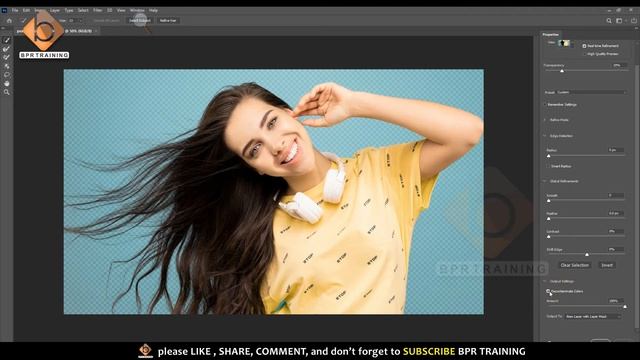Toggle Remember Settings checkbox
640x360 pixels.
click(x=545, y=104)
